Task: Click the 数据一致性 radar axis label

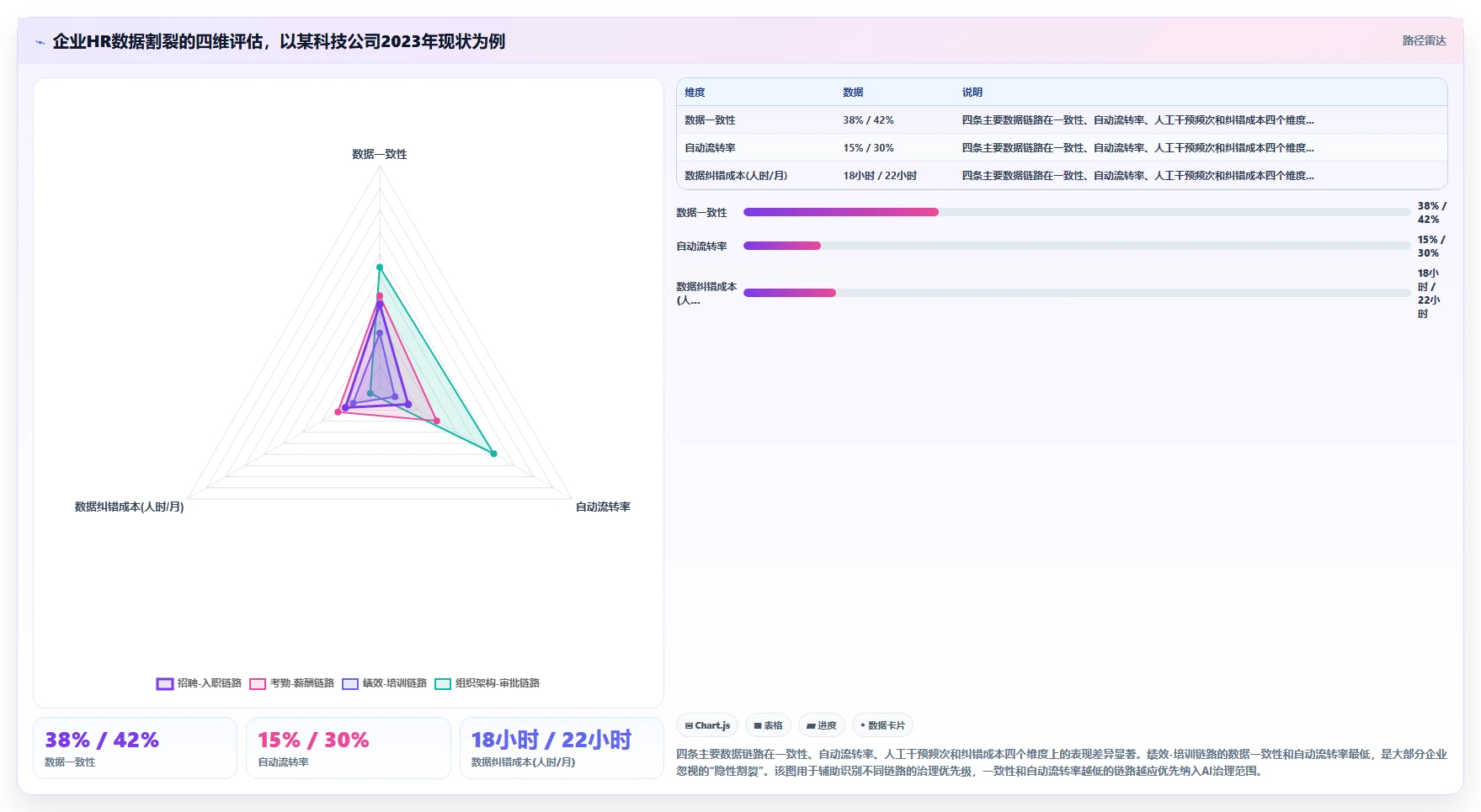Action: [x=379, y=154]
